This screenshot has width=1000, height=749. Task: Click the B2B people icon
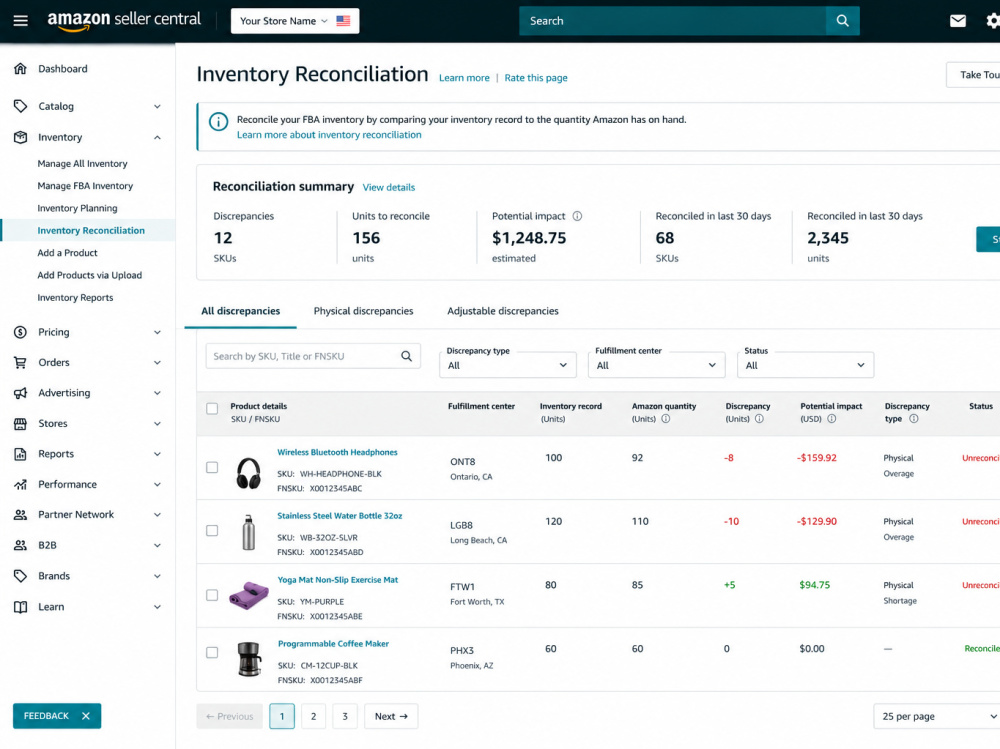[20, 545]
